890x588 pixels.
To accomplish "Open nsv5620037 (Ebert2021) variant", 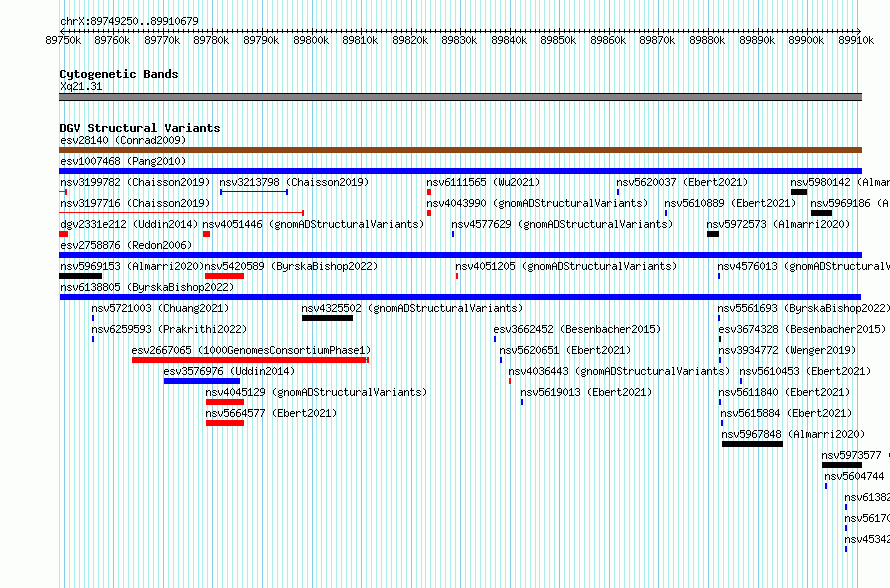I will pos(682,182).
